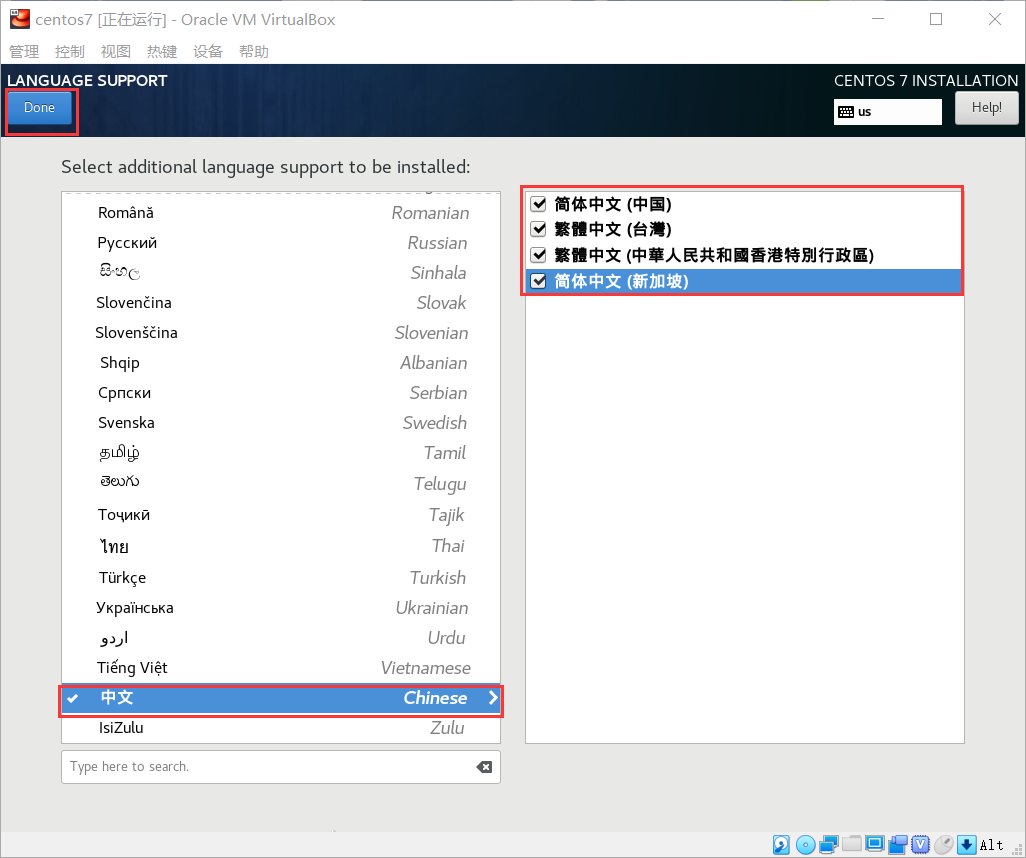Viewport: 1026px width, 858px height.
Task: Select Urdu in the language list
Action: coord(281,638)
